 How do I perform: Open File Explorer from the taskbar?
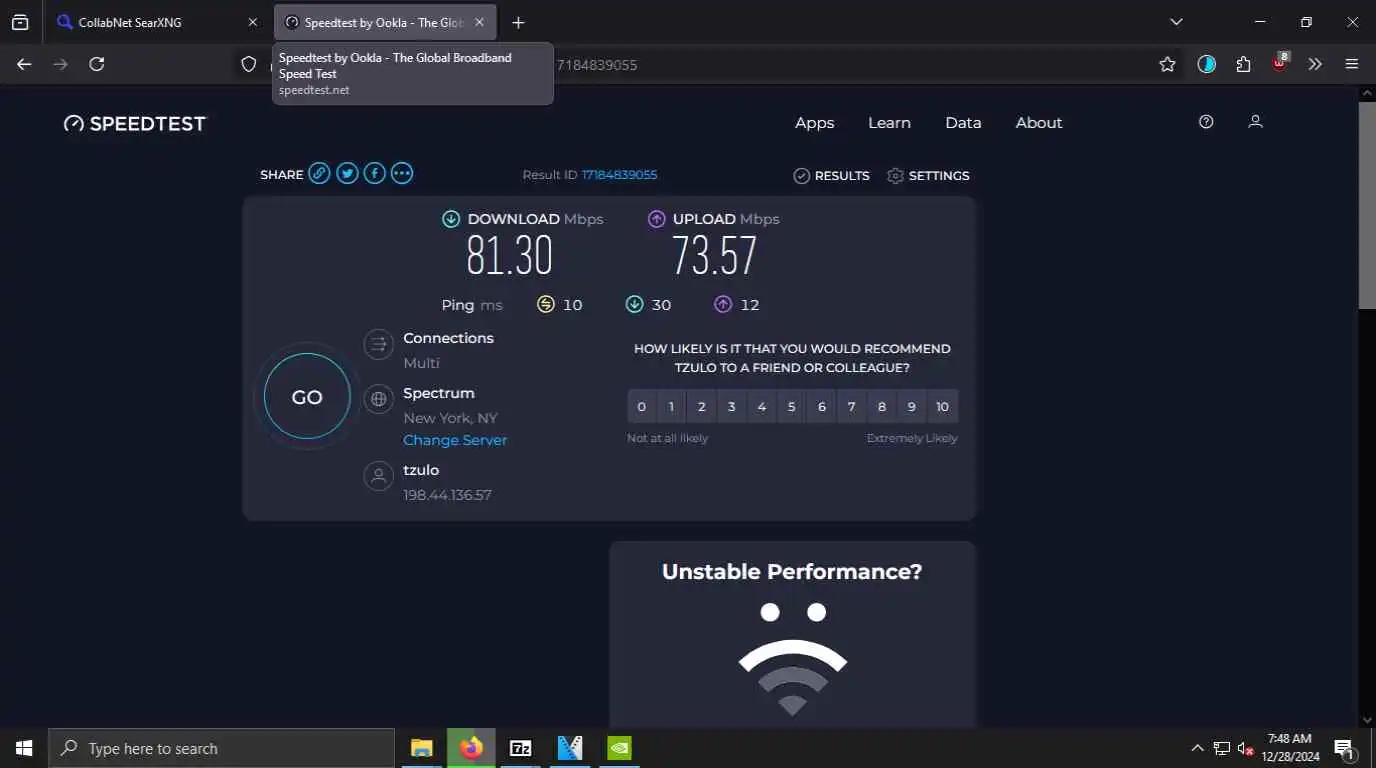[422, 748]
